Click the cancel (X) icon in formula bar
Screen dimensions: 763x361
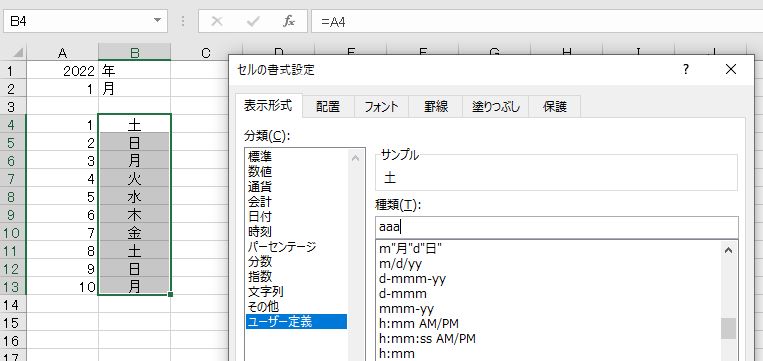[x=217, y=21]
